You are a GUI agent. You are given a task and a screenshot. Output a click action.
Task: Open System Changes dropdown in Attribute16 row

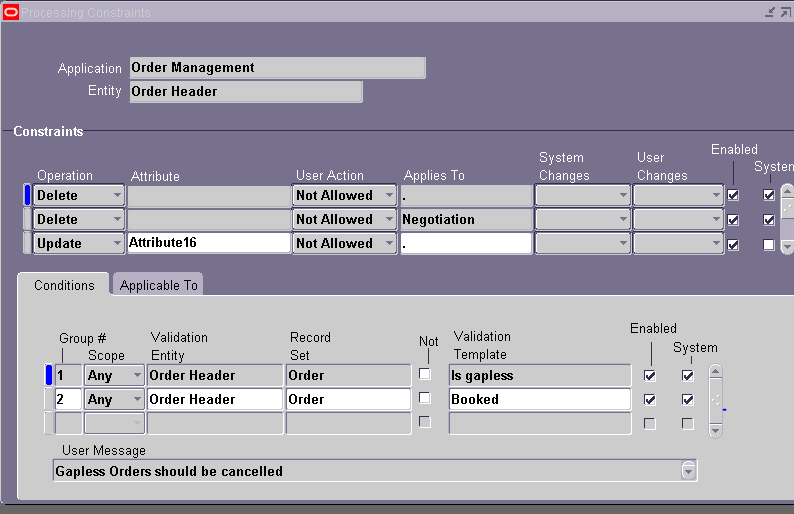click(582, 243)
